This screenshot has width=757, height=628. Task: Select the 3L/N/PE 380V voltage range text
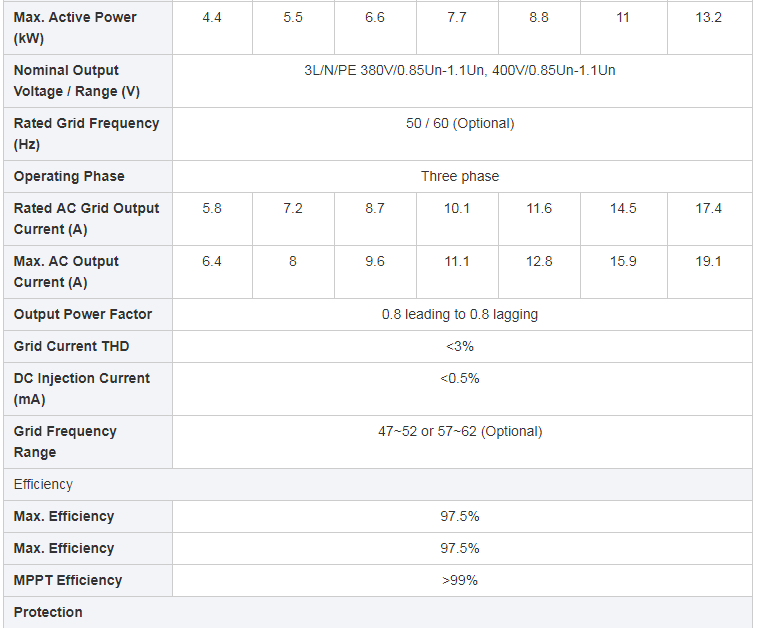tap(460, 70)
